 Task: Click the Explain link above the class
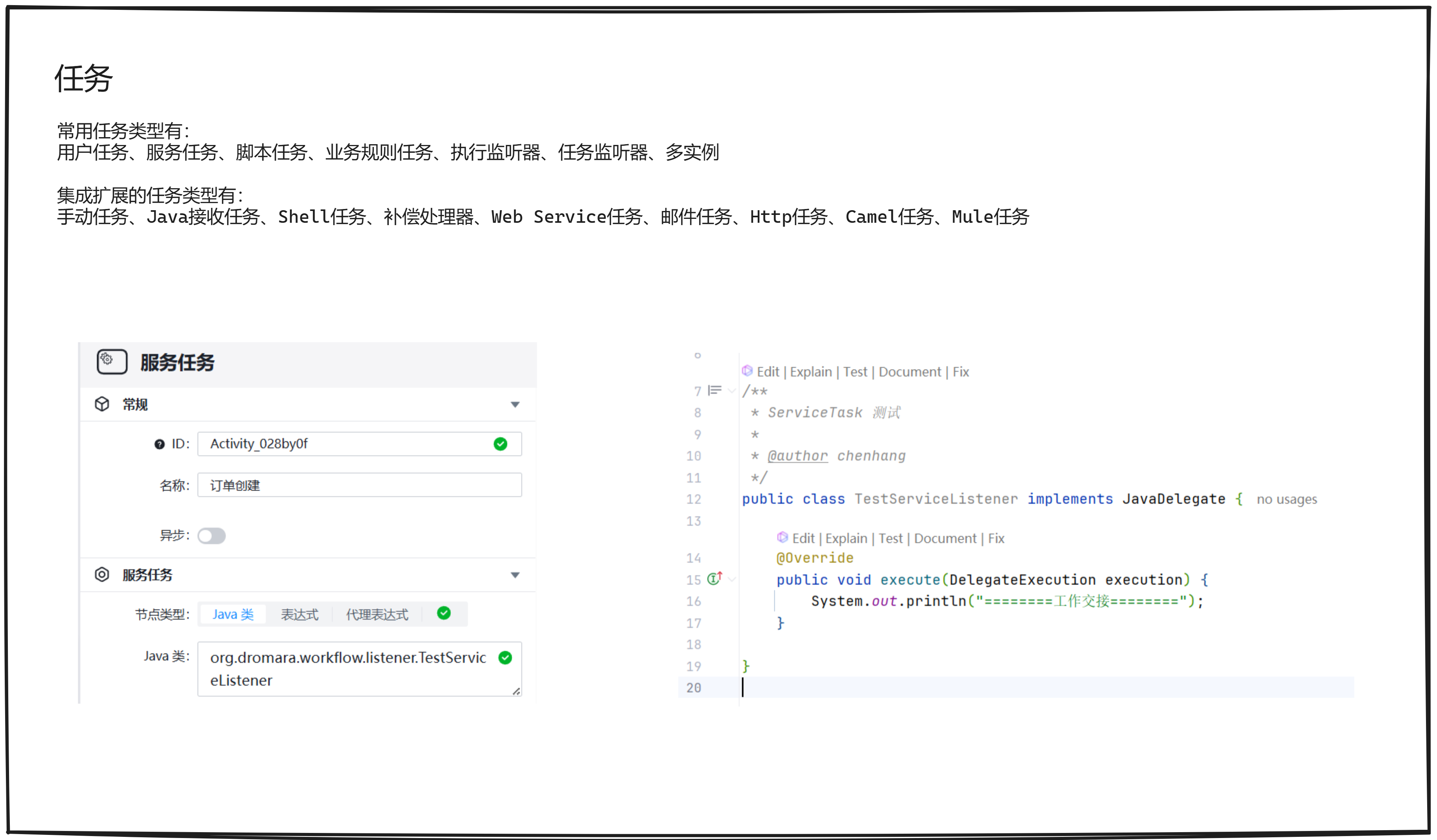coord(811,372)
